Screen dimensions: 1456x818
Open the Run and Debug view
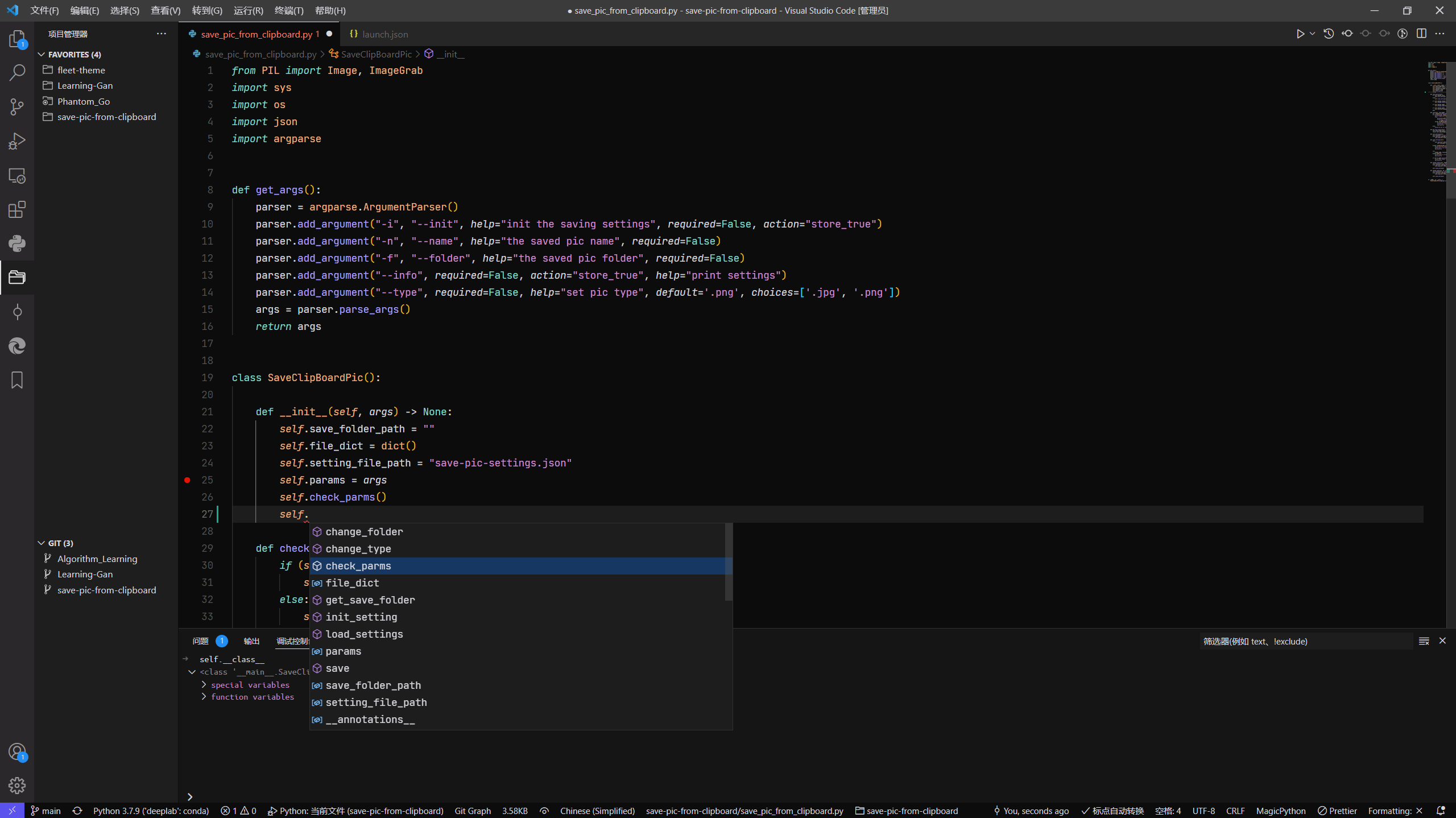point(17,141)
